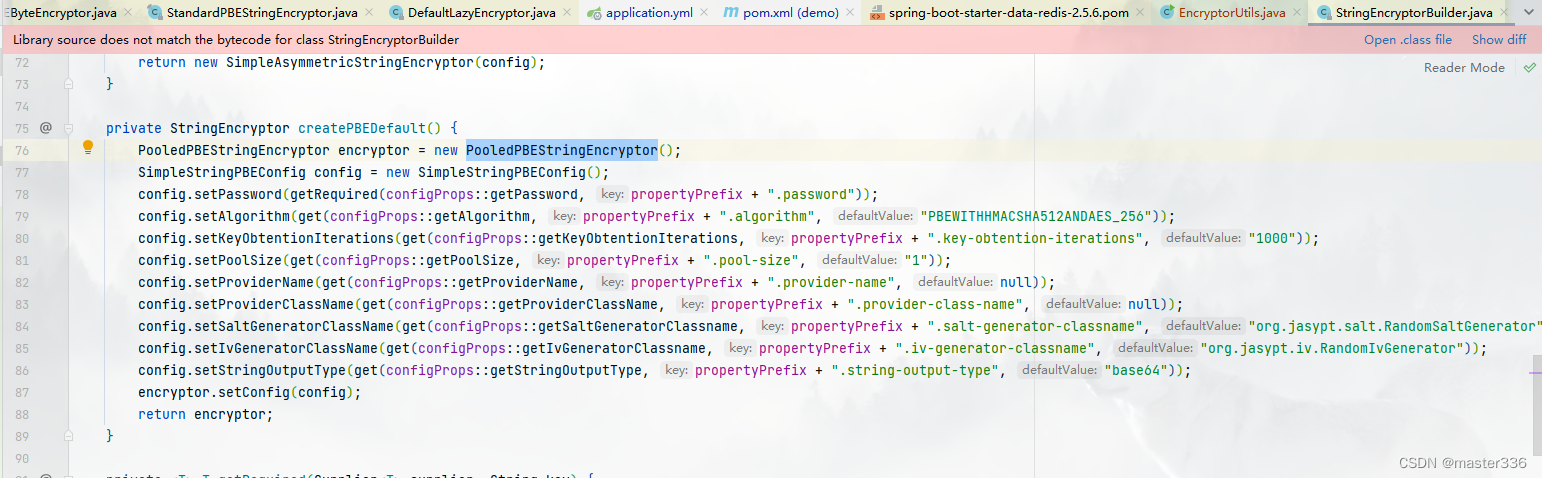
Task: Click the 'Open .class file' link
Action: point(1407,40)
